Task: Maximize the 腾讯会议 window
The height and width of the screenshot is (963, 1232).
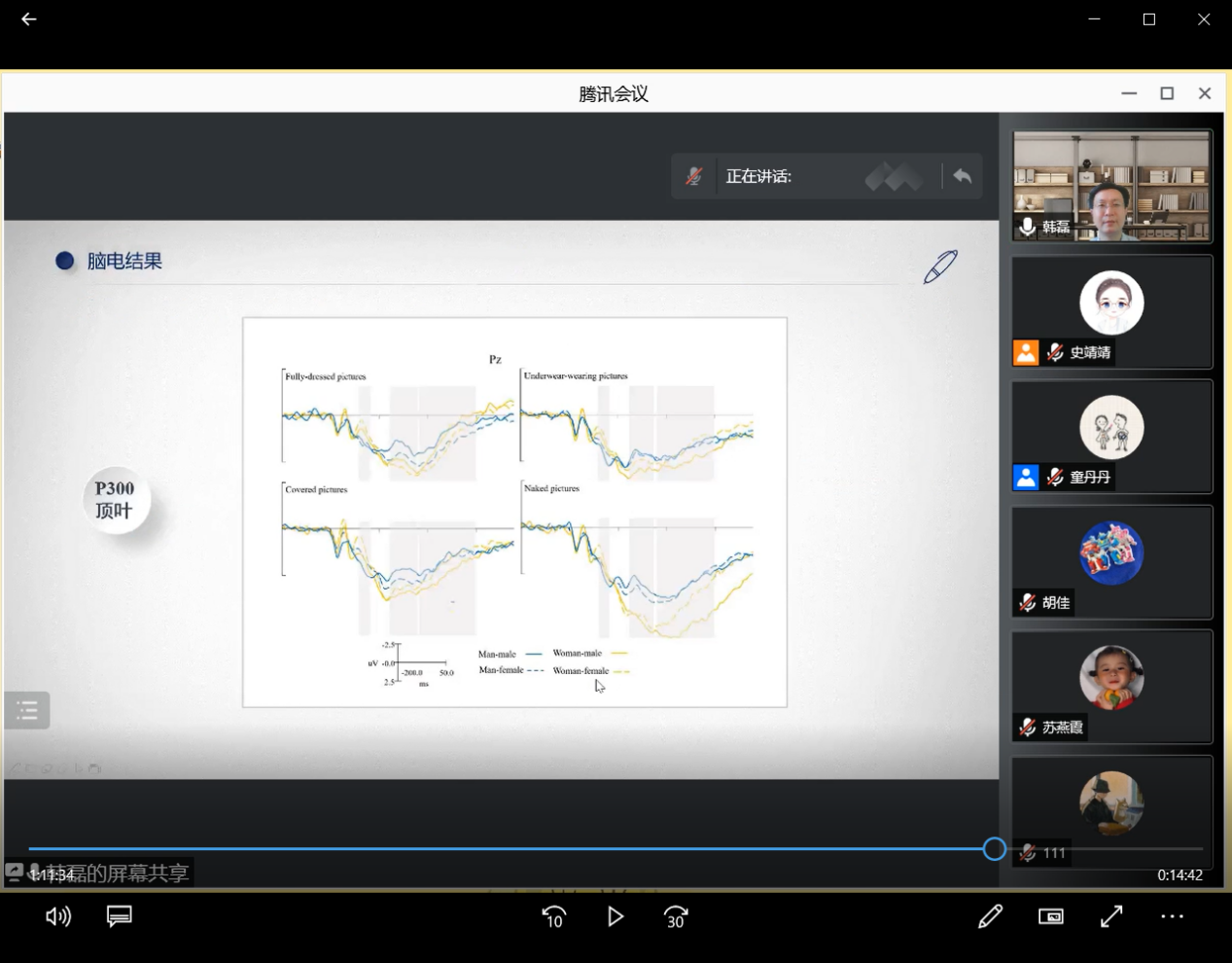Action: click(1167, 93)
